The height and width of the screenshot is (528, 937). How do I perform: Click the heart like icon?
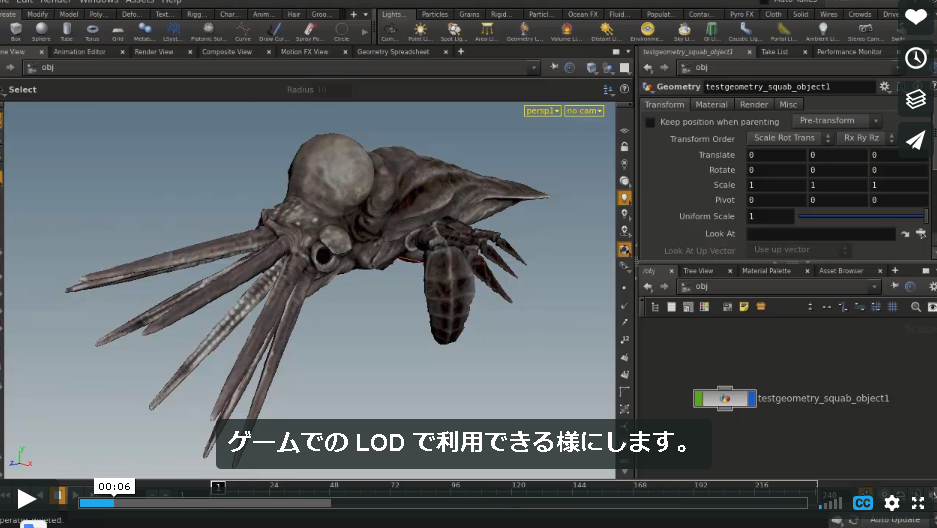coord(915,17)
